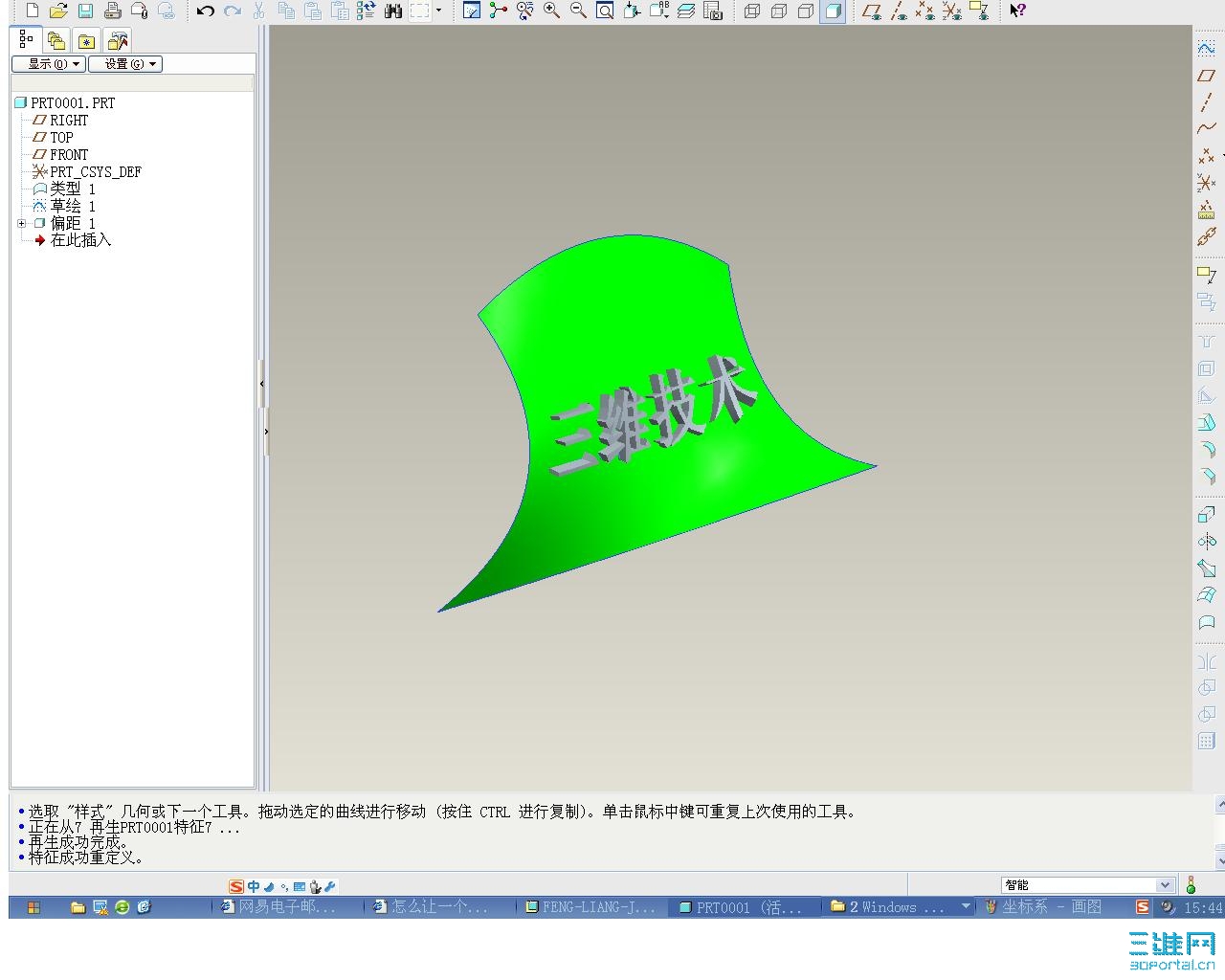Switch to No Hidden display mode
Screen dimensions: 1225x980
click(806, 11)
